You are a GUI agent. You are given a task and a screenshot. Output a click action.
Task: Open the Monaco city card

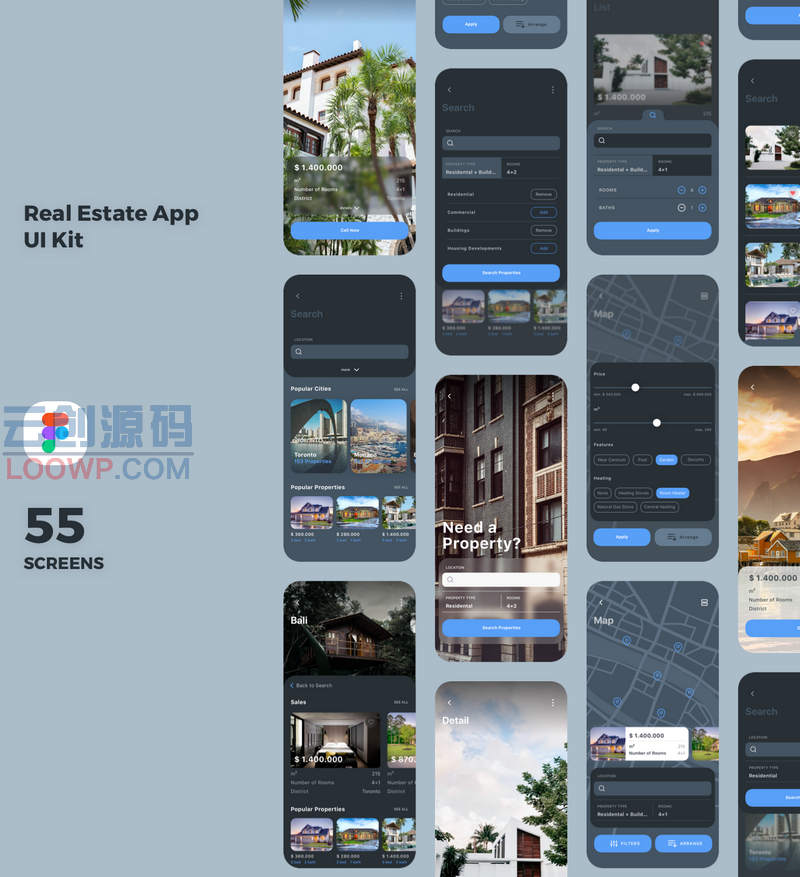coord(379,436)
